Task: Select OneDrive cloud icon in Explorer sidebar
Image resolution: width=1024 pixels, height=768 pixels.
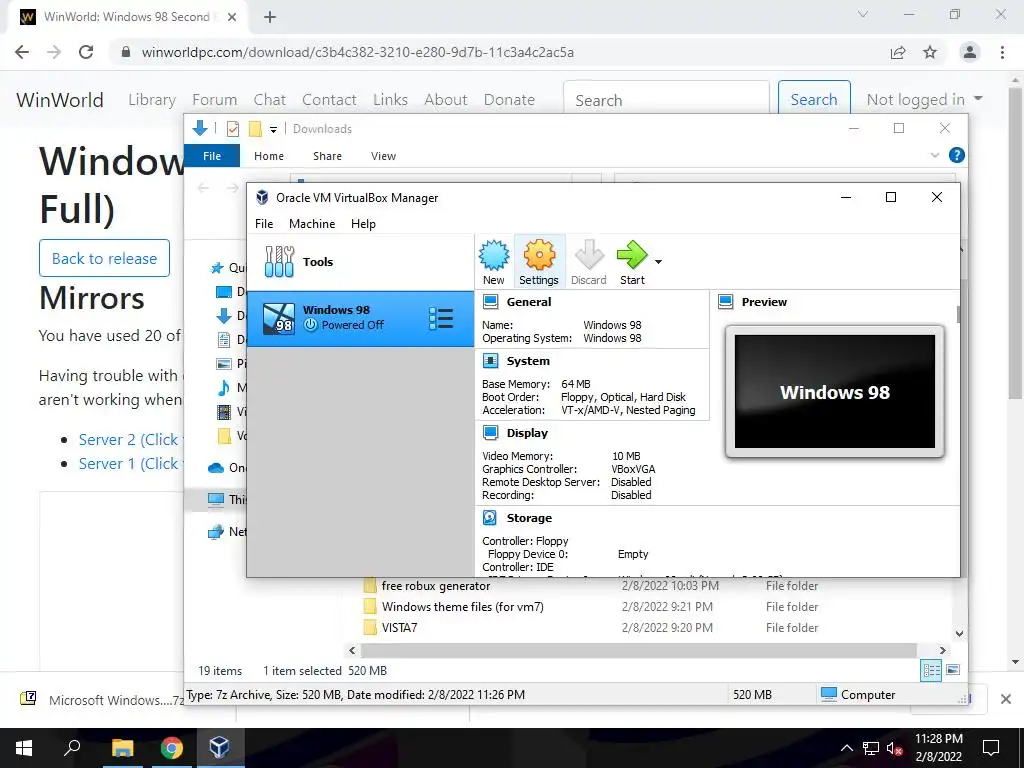Action: tap(216, 468)
